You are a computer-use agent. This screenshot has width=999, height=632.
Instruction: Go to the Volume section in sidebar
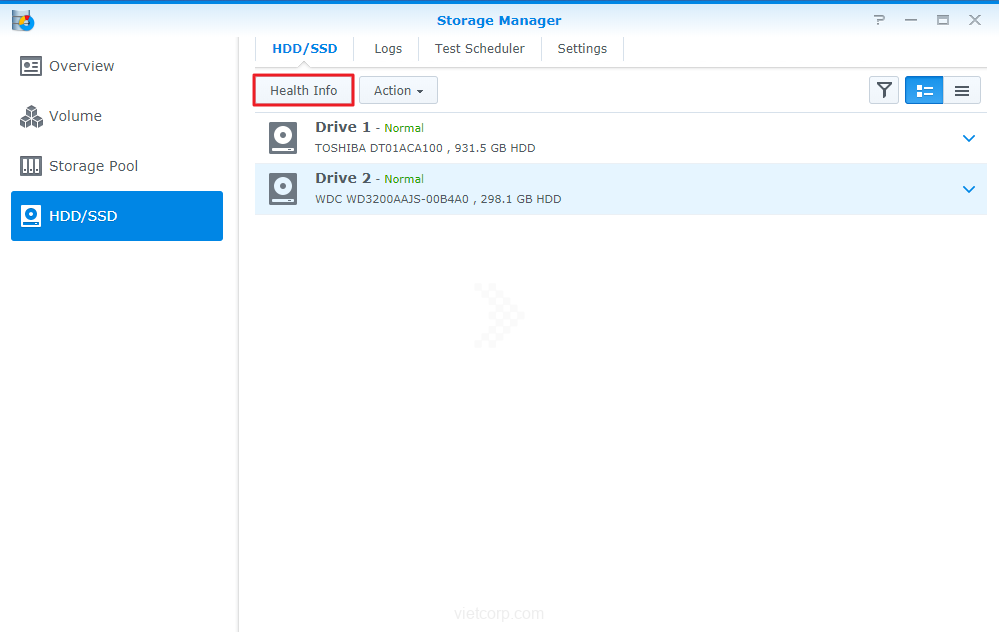75,116
